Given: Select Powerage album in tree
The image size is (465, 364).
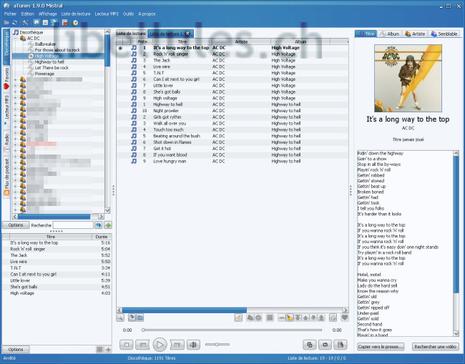Looking at the screenshot, I should click(44, 74).
